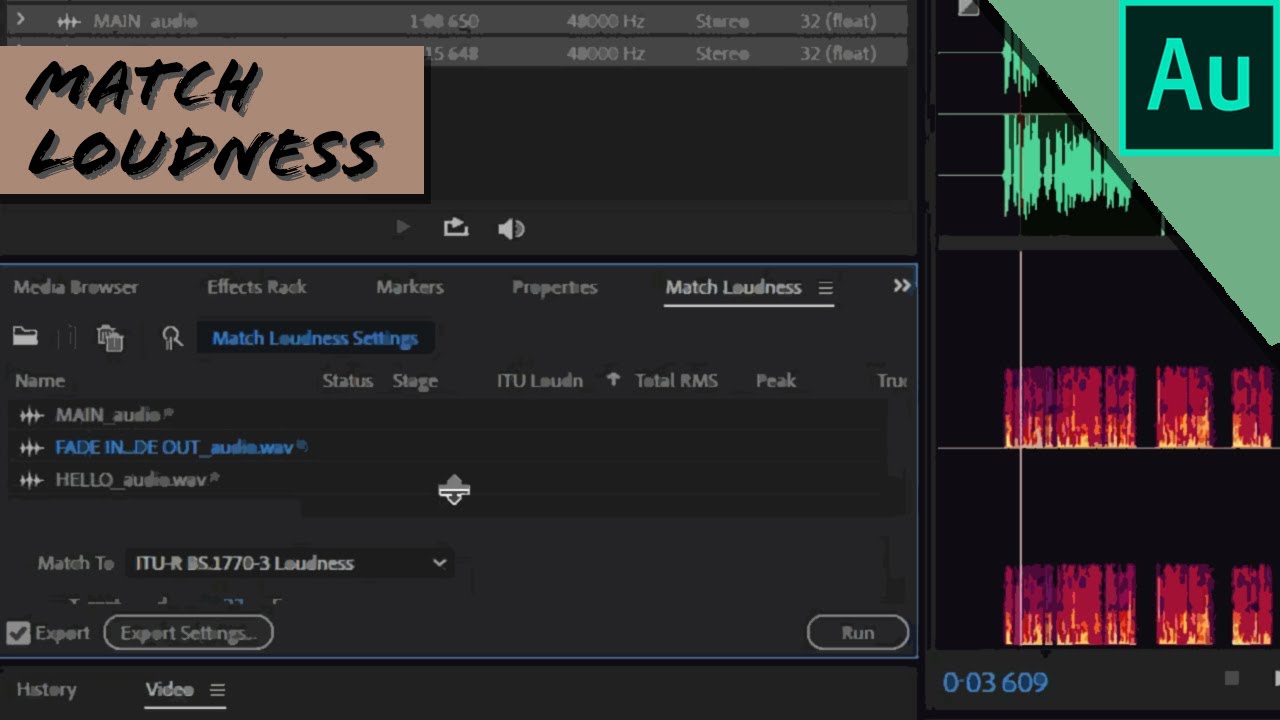
Task: Play the selected file preview
Action: (x=402, y=228)
